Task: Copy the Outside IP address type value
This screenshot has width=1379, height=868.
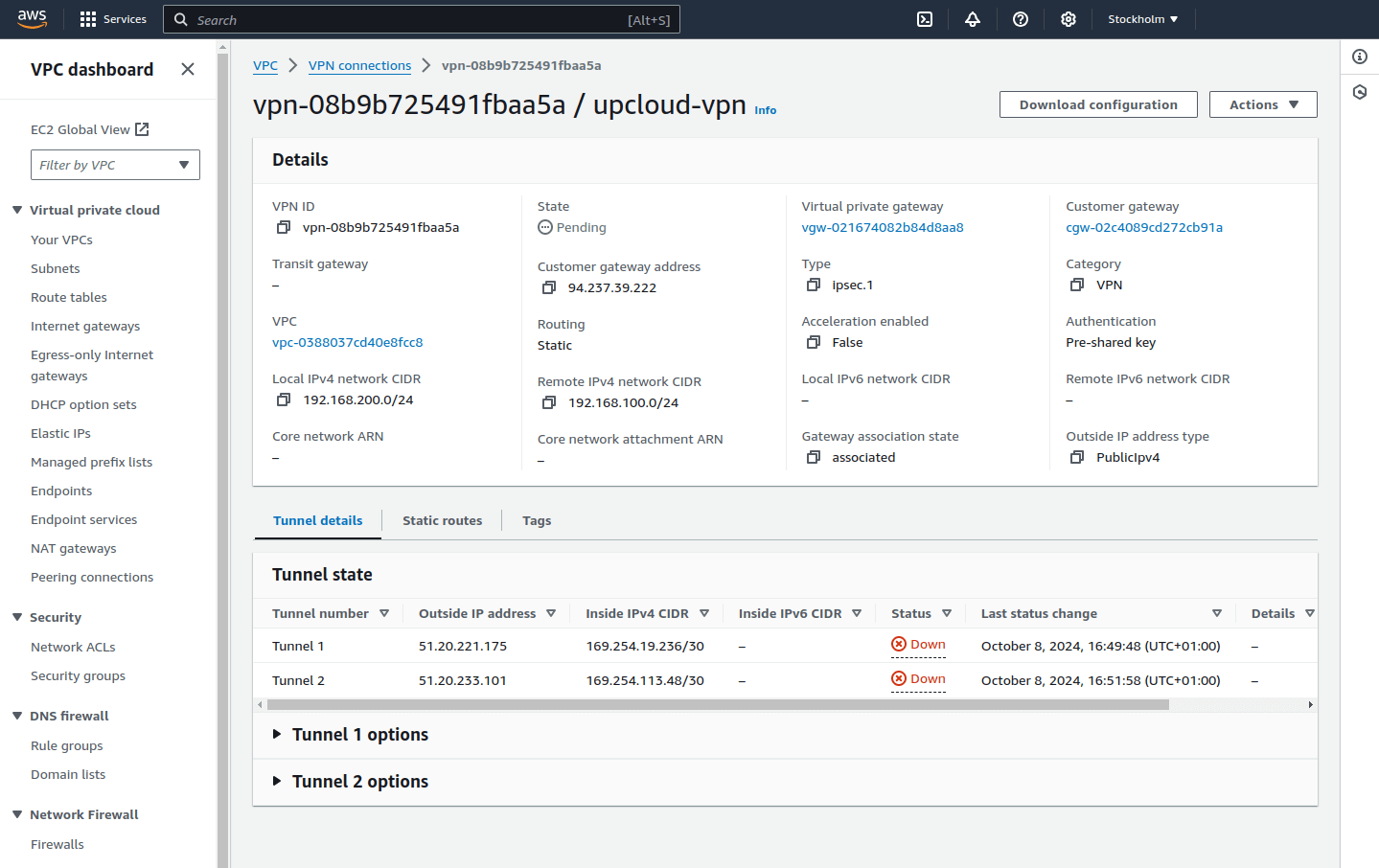Action: coord(1077,457)
